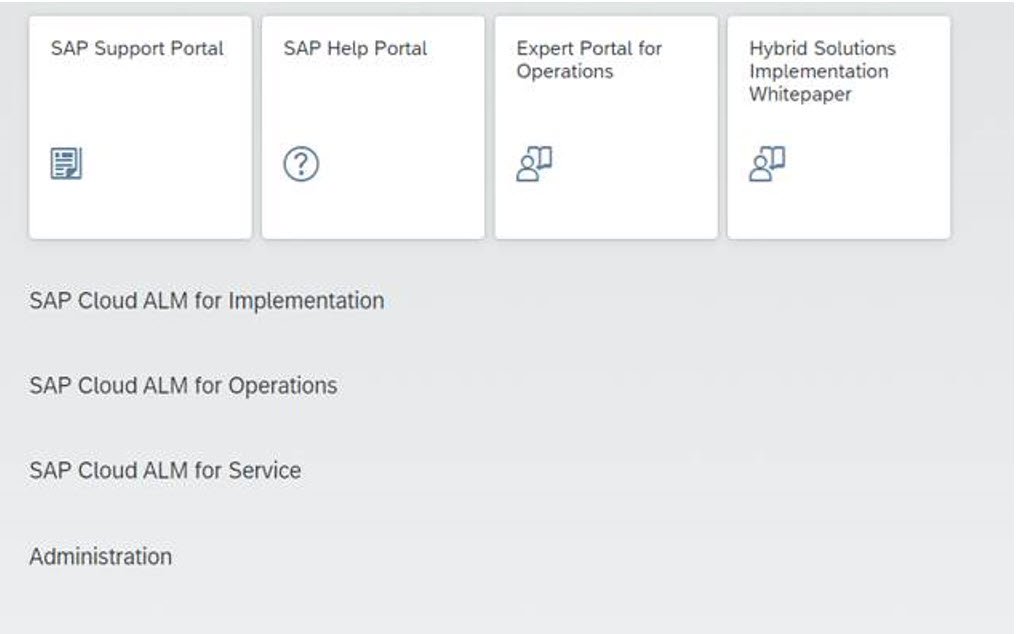
Task: Select the 'Hybrid Solutions' title line
Action: click(822, 49)
